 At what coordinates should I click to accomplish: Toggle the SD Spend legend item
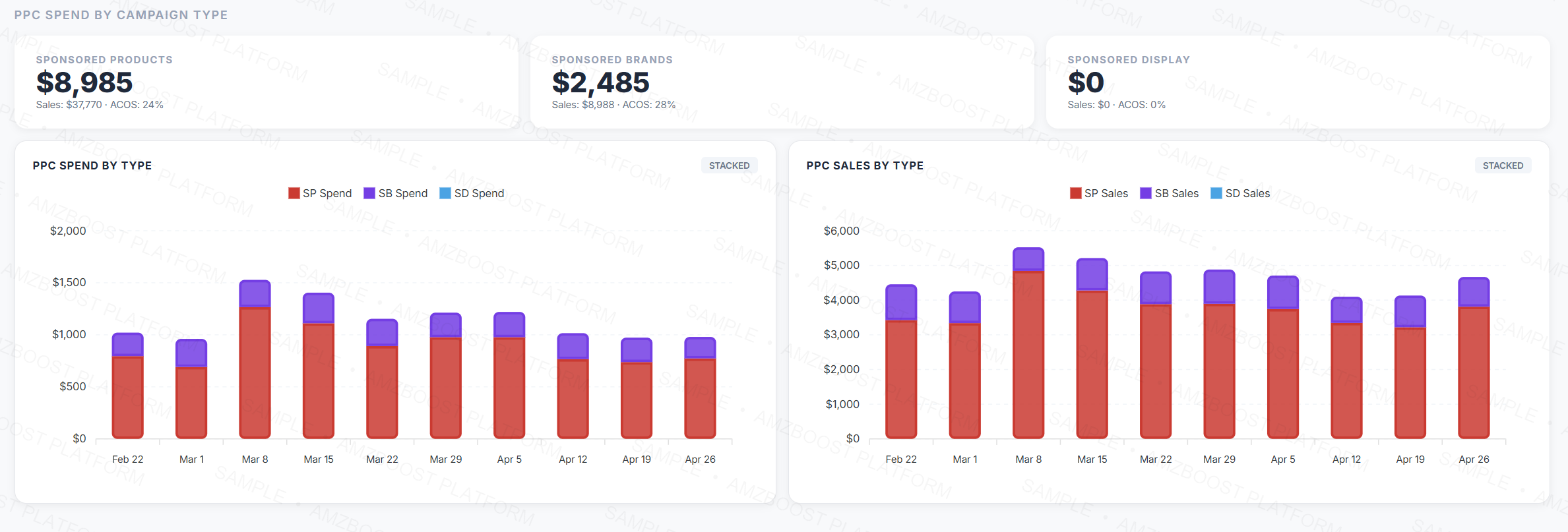tap(472, 193)
